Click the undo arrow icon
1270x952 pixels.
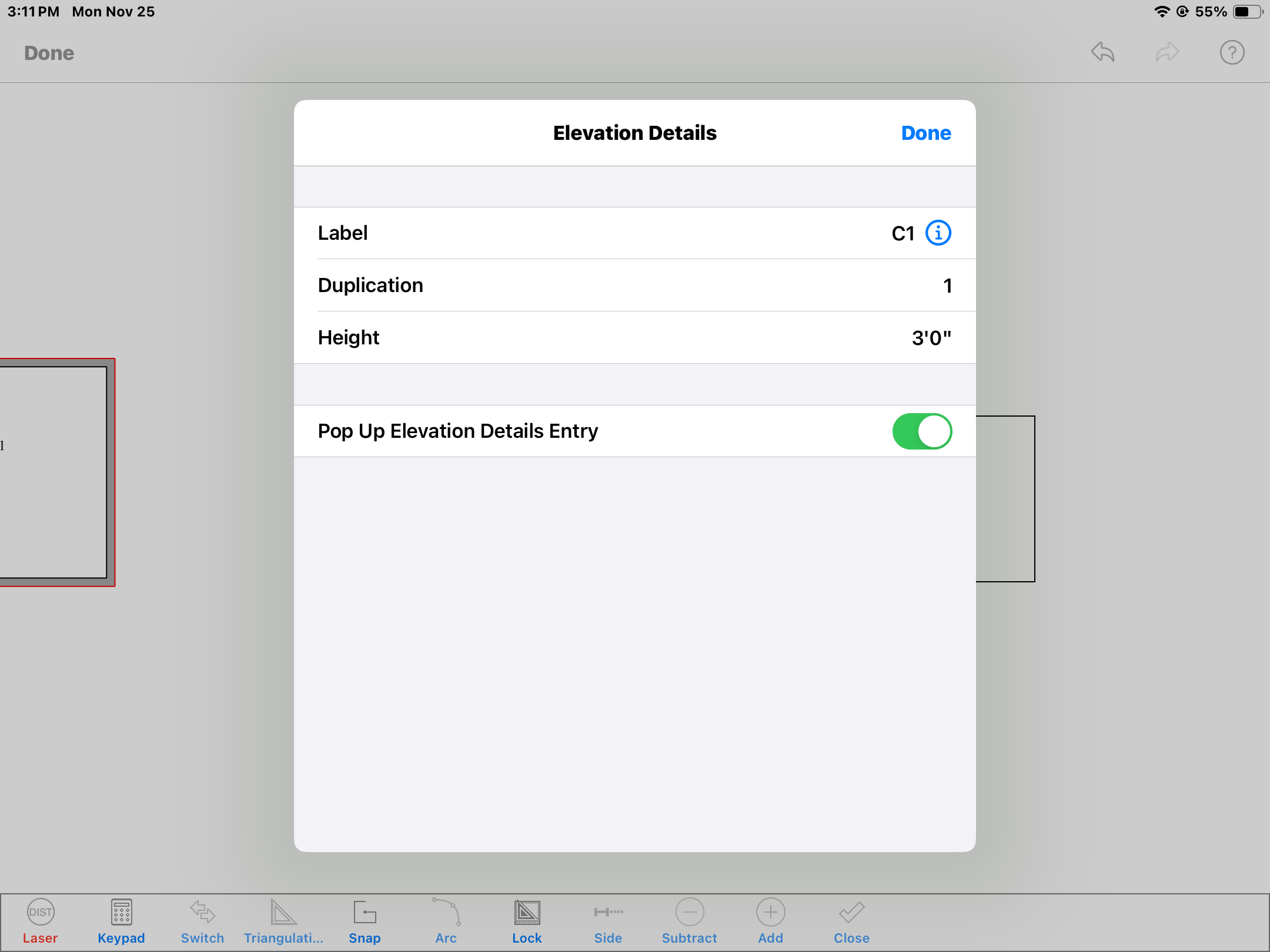(x=1103, y=52)
